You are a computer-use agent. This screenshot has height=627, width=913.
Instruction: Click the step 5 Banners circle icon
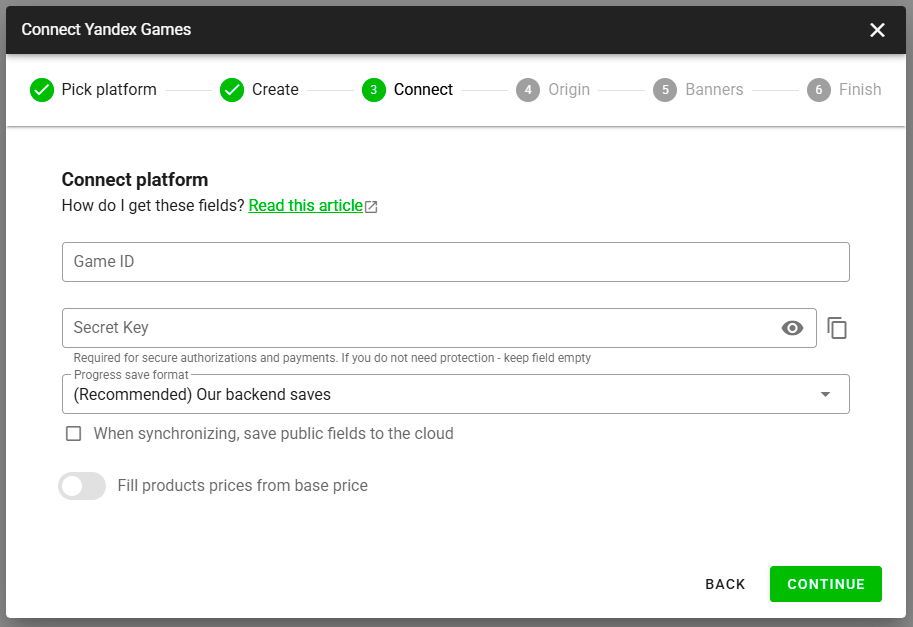coord(665,90)
